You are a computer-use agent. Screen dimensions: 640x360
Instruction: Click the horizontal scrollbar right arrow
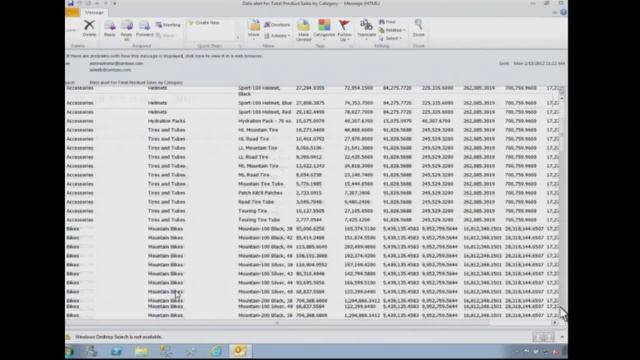[555, 323]
